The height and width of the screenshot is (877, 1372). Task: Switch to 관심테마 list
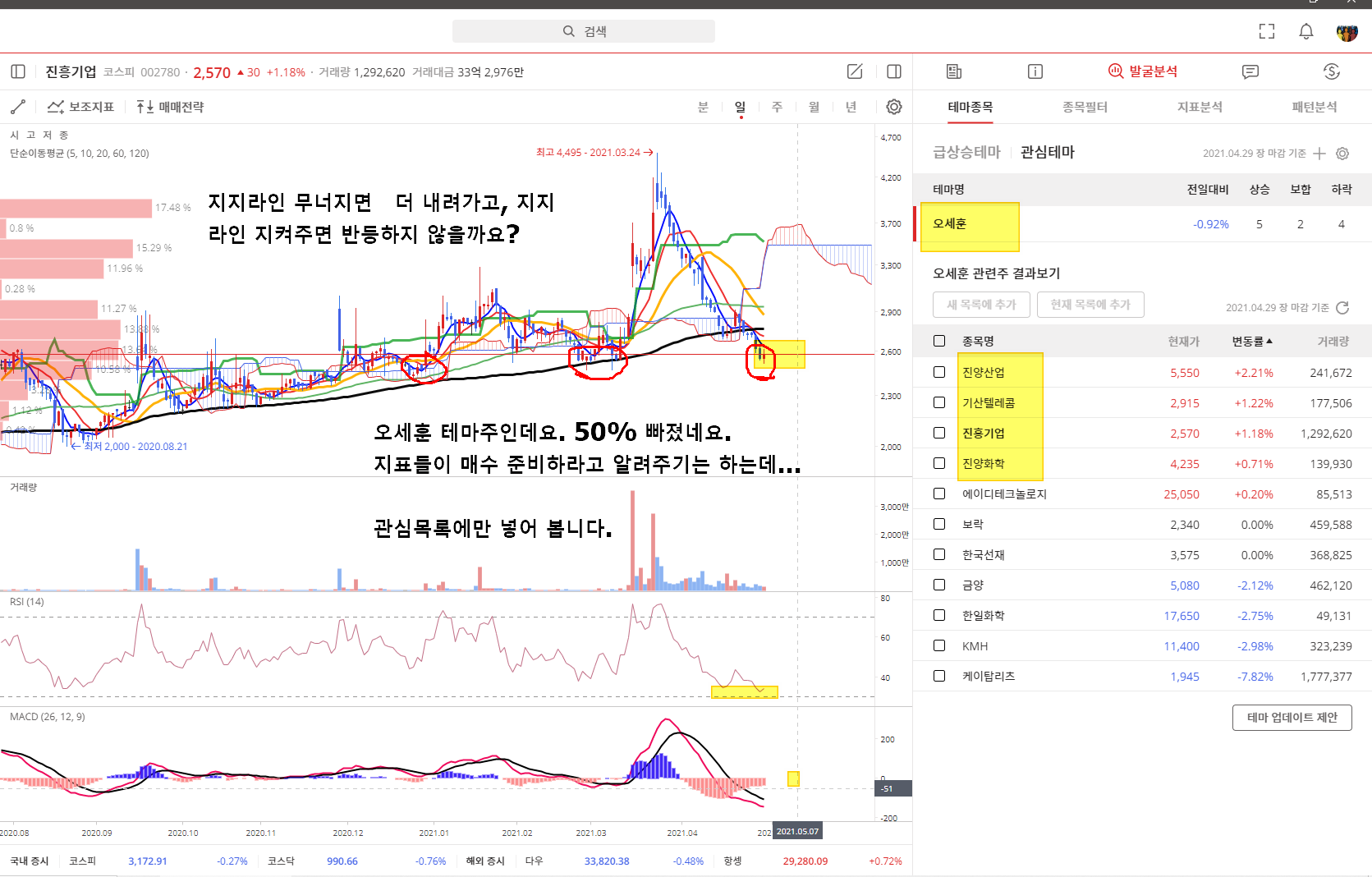tap(1048, 152)
